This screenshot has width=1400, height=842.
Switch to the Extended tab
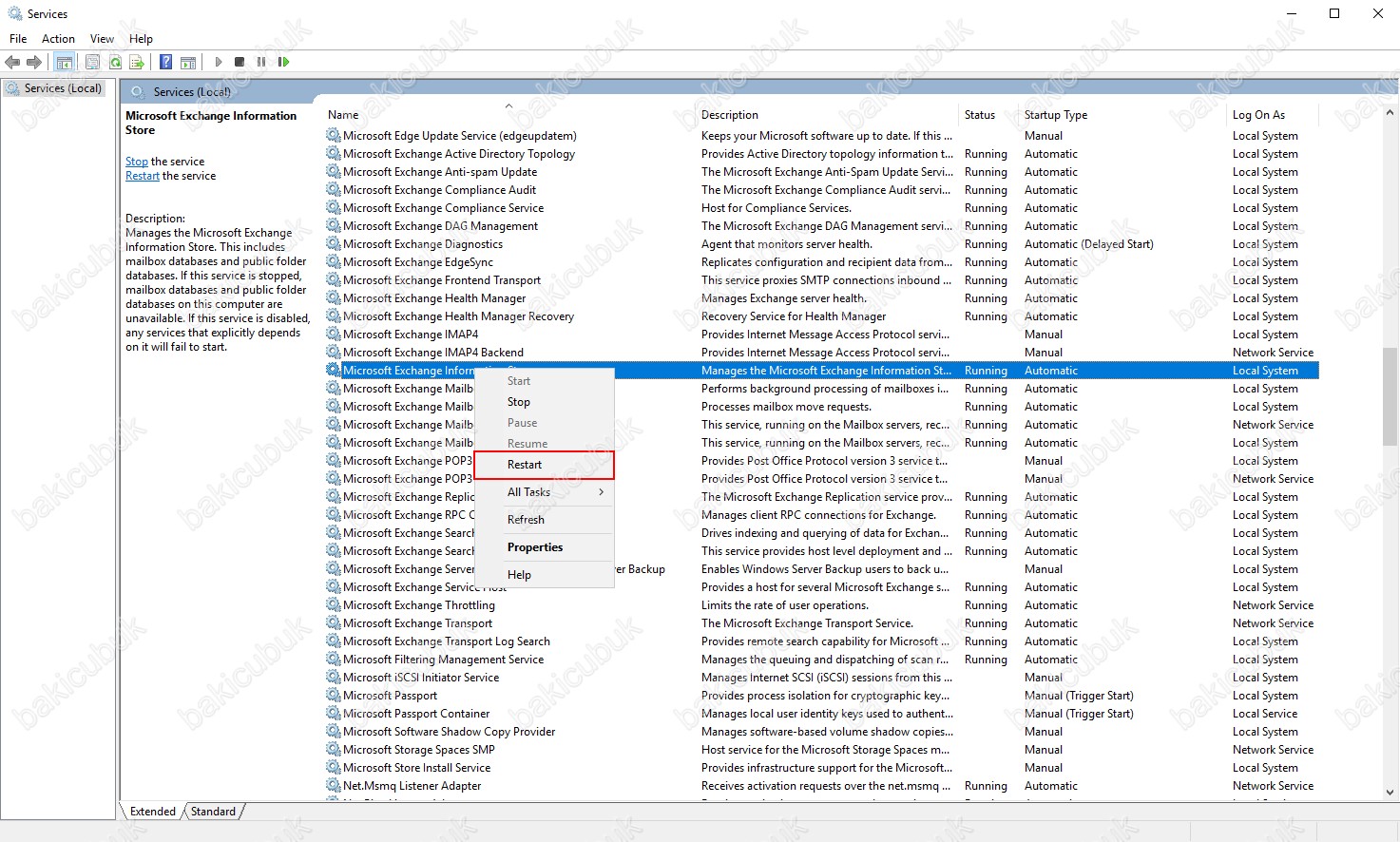point(152,812)
